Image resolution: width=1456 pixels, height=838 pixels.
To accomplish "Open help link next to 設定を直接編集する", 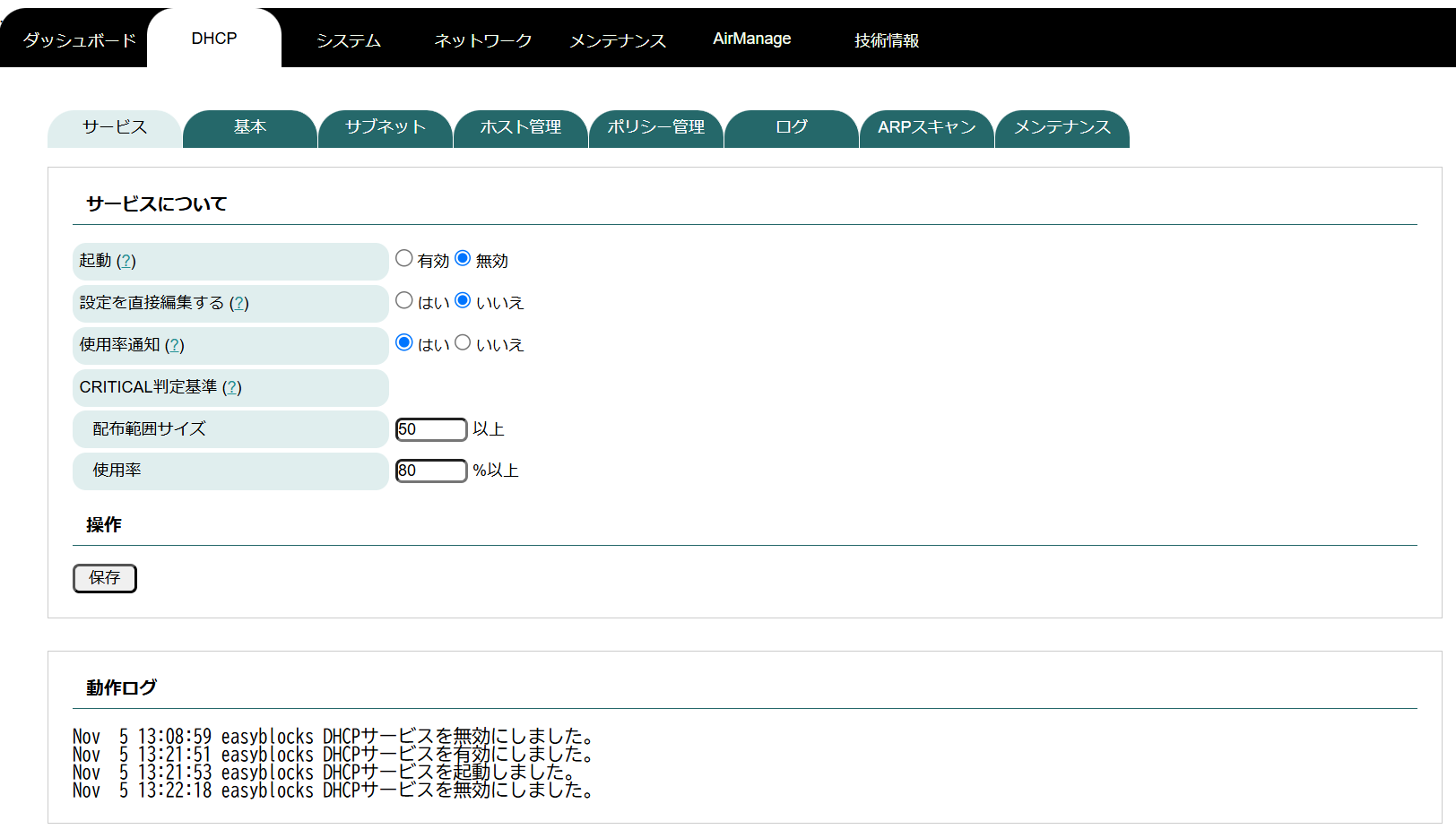I will [239, 303].
